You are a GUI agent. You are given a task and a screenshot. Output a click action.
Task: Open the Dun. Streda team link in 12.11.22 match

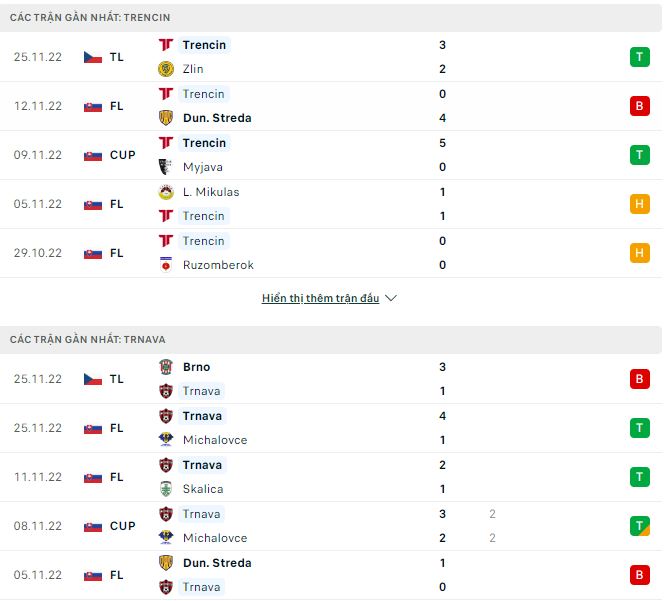click(217, 118)
